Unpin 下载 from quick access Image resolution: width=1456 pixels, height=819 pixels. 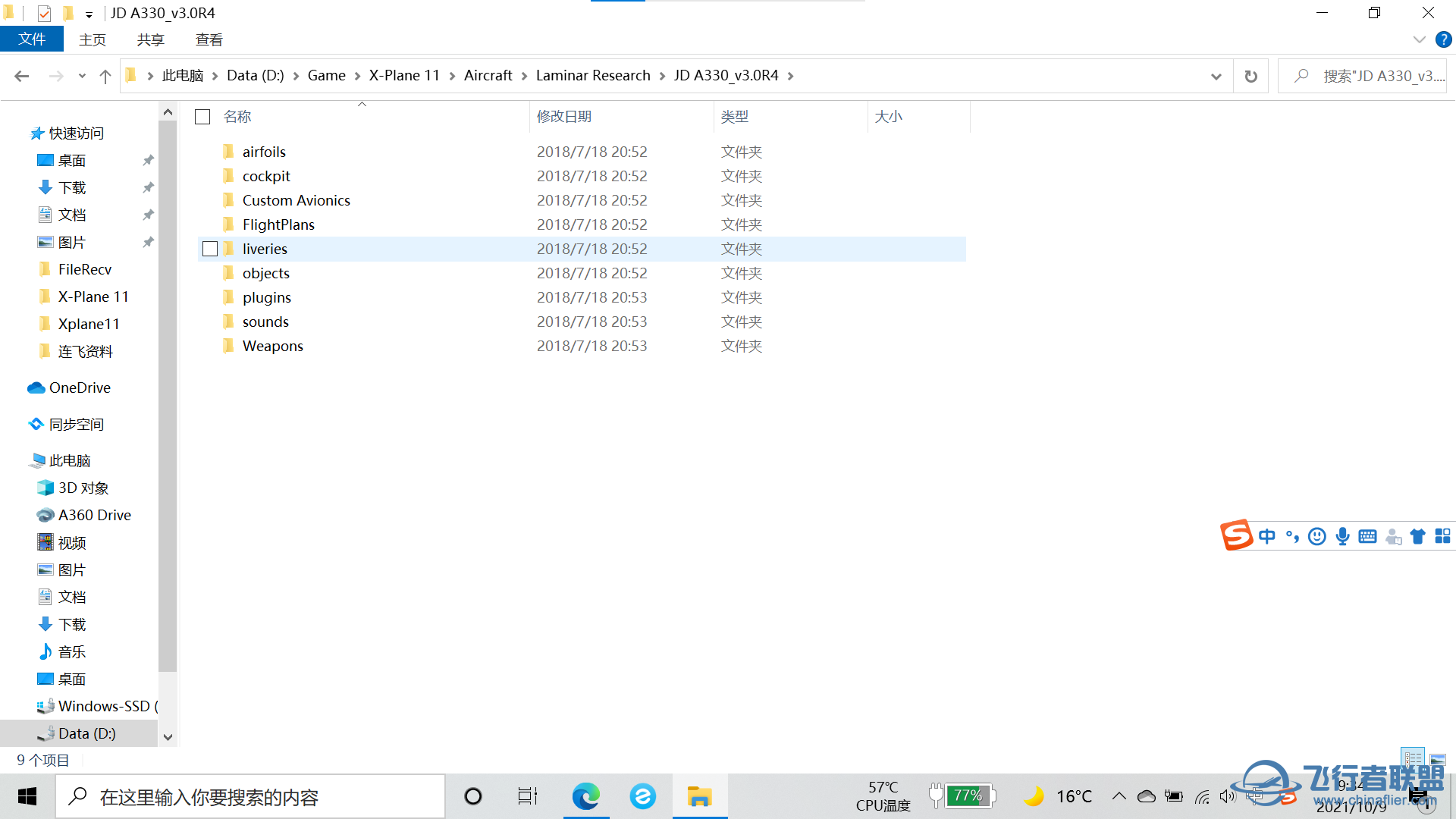pyautogui.click(x=149, y=187)
